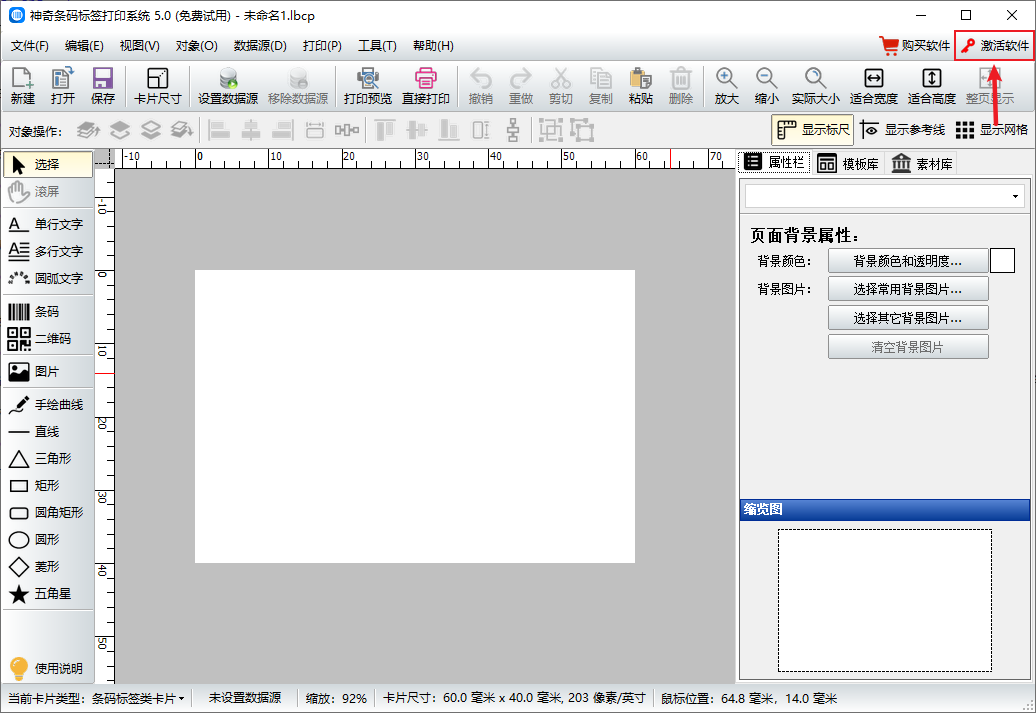Open 打印预览 print preview

coord(367,86)
